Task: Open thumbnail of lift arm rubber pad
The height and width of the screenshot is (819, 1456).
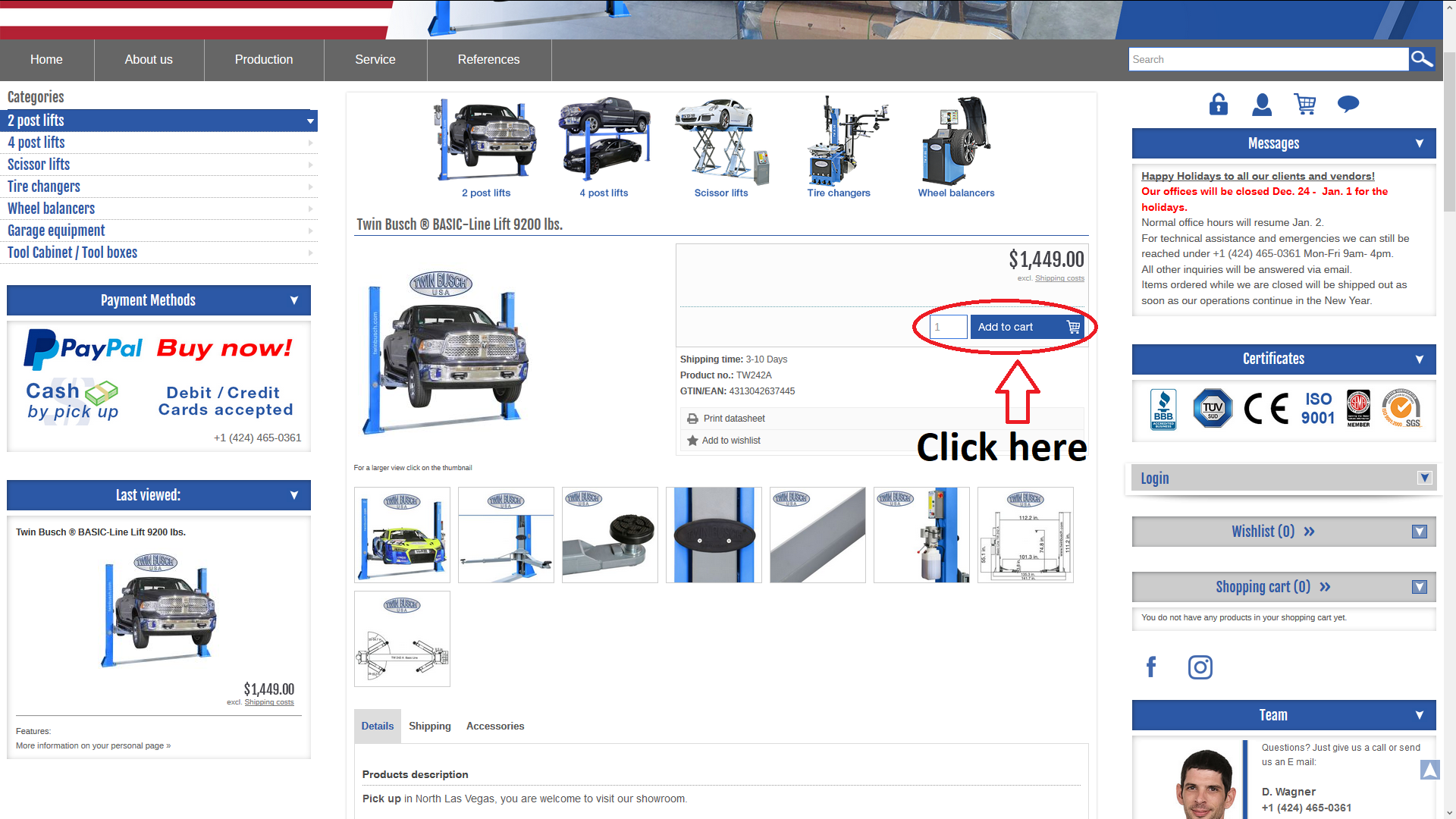Action: (610, 535)
